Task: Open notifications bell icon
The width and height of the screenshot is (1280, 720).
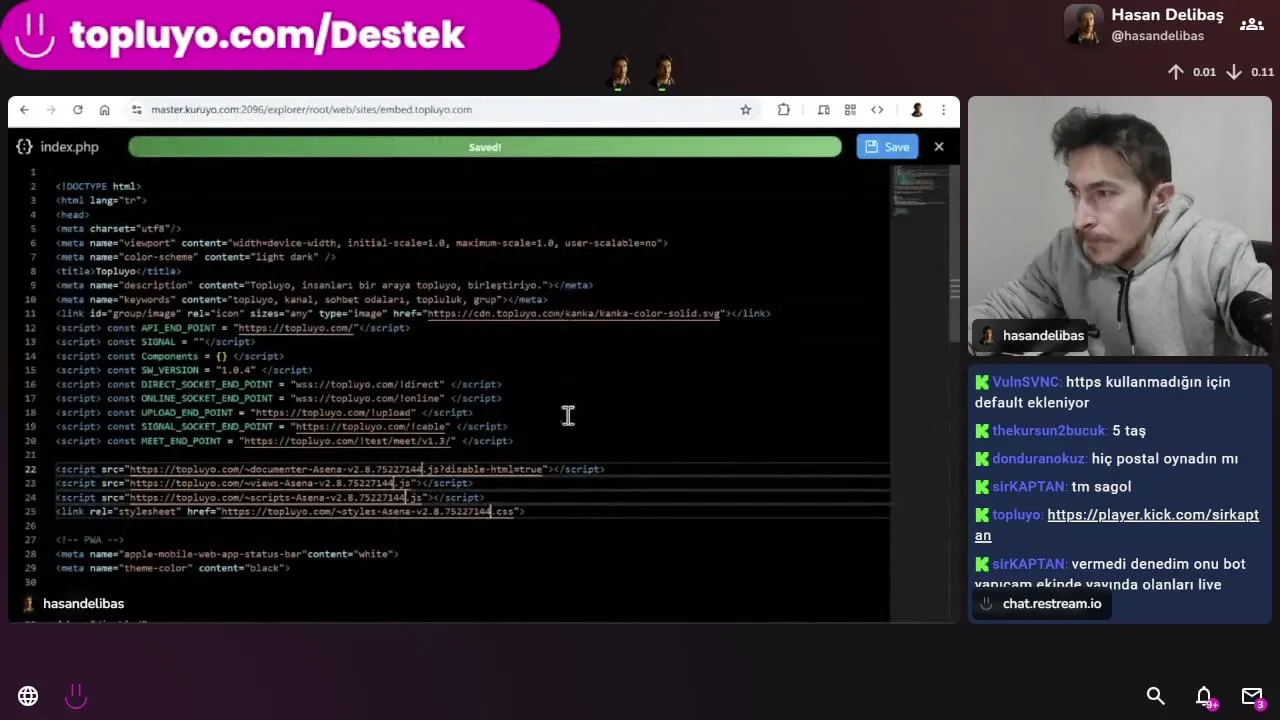Action: (x=1204, y=696)
